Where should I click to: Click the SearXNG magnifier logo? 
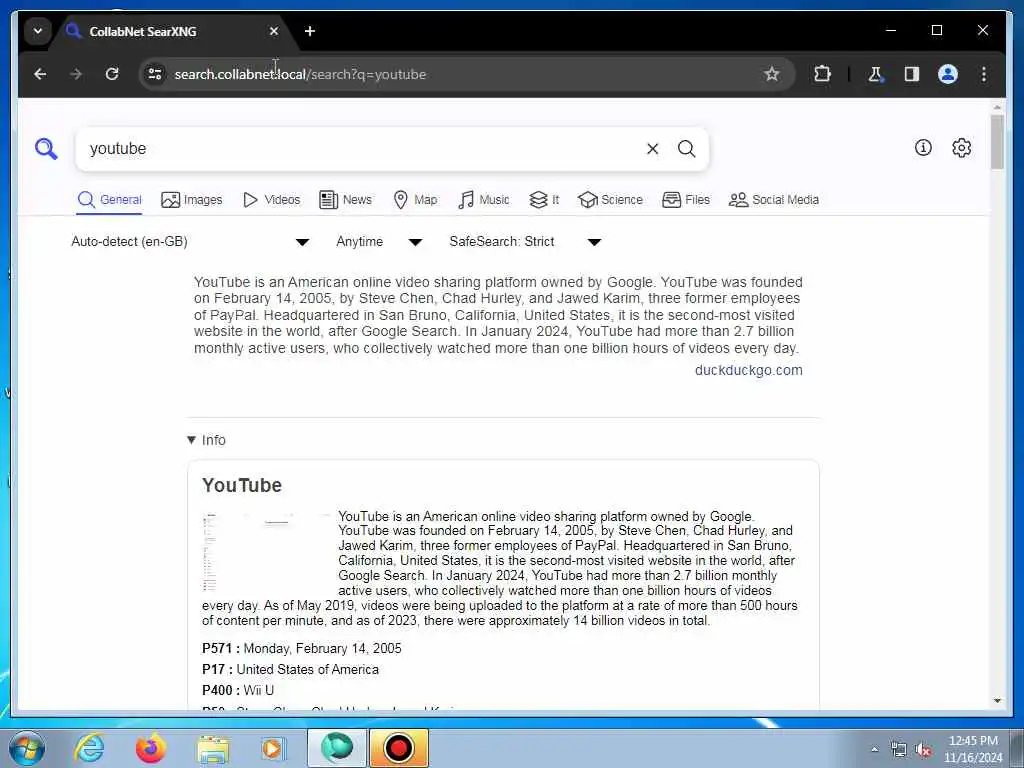click(x=46, y=149)
